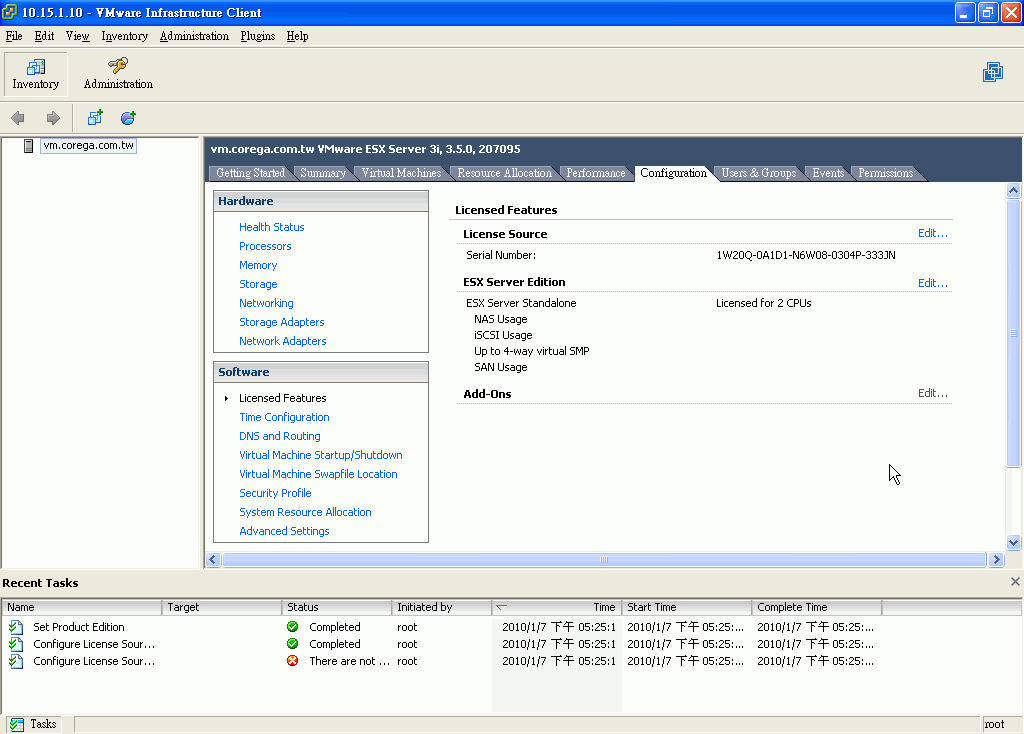Viewport: 1024px width, 734px height.
Task: Switch to the Summary tab
Action: tap(323, 173)
